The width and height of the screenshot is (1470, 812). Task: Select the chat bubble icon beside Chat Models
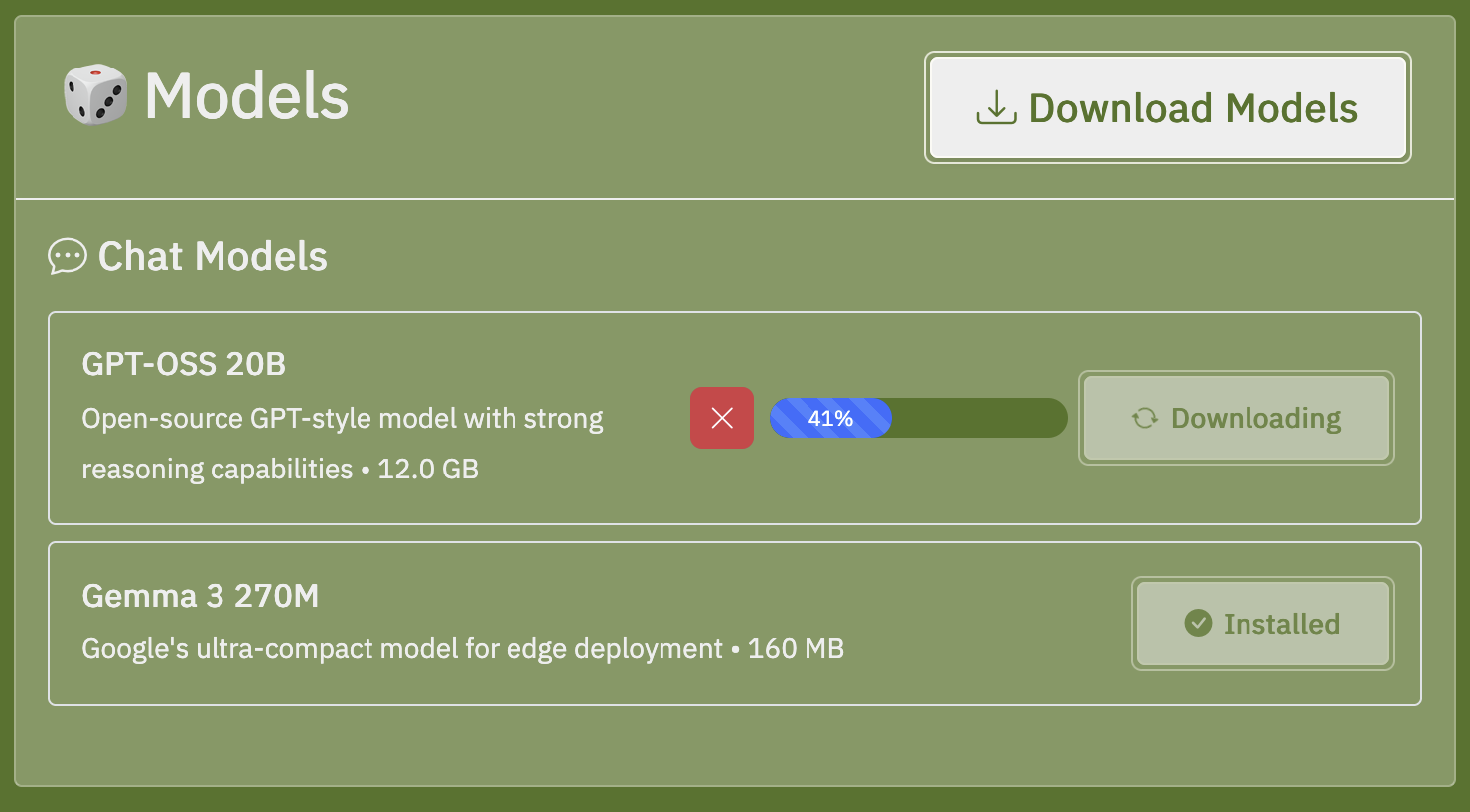coord(67,256)
